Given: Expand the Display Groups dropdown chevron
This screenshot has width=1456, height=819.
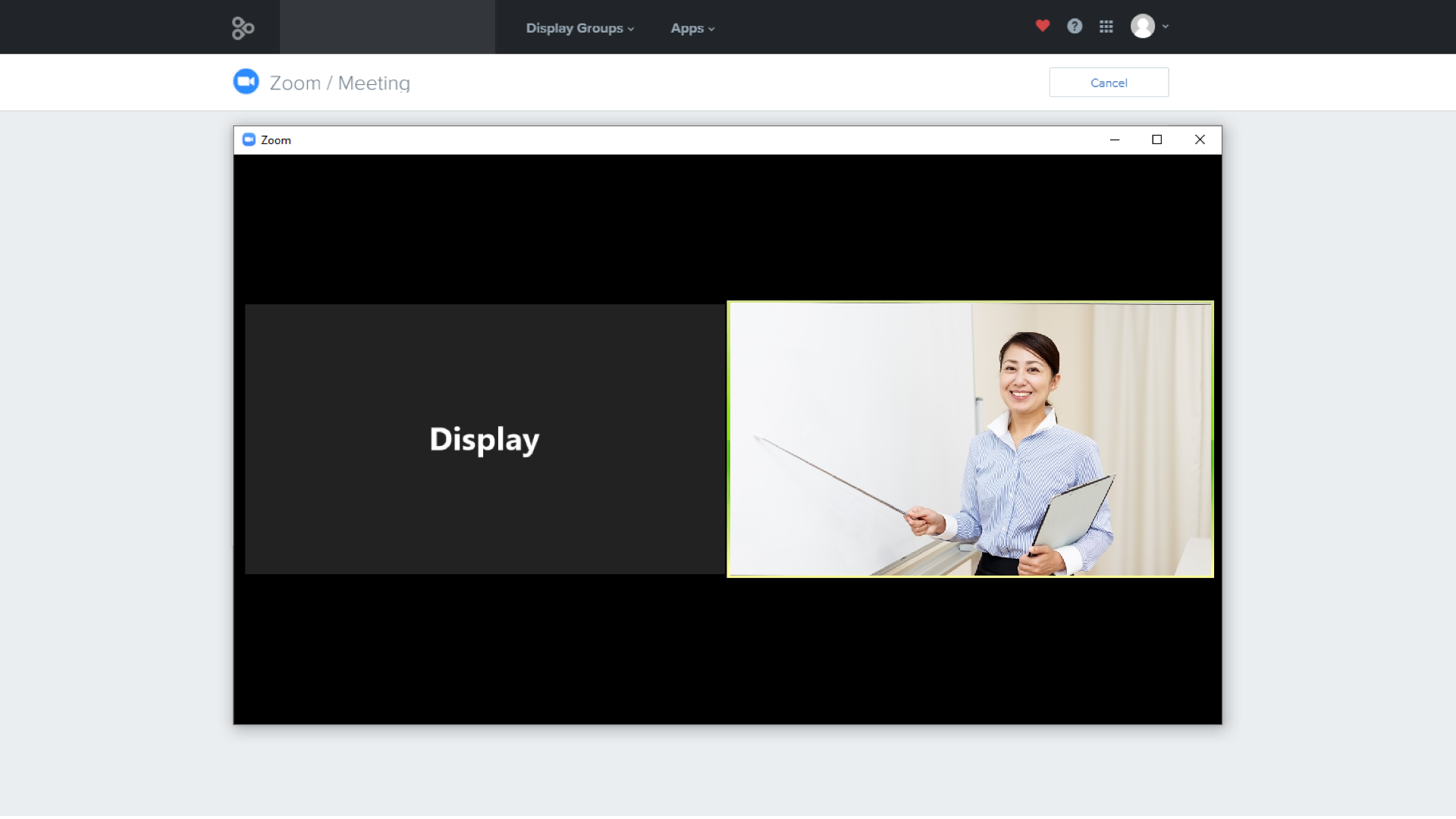Looking at the screenshot, I should pos(631,29).
